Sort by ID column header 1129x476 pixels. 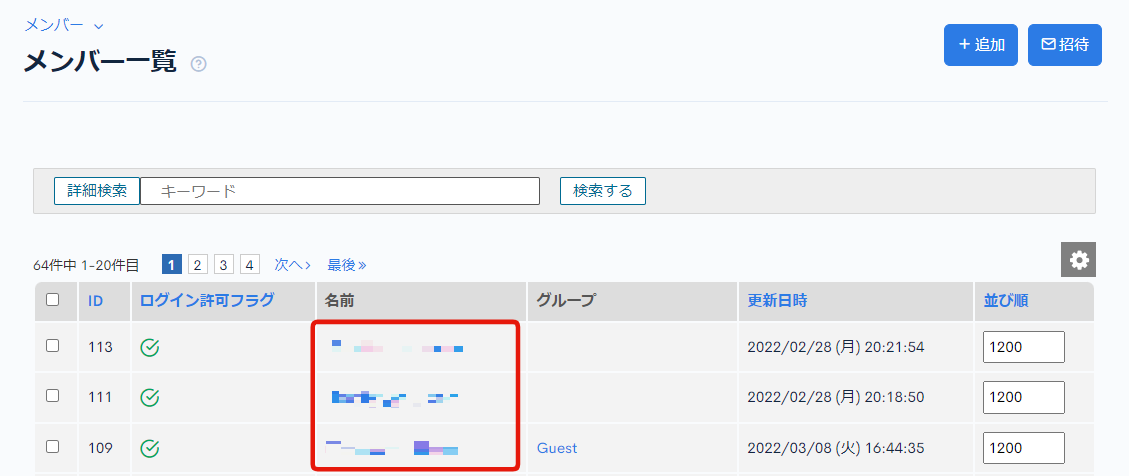pyautogui.click(x=95, y=301)
